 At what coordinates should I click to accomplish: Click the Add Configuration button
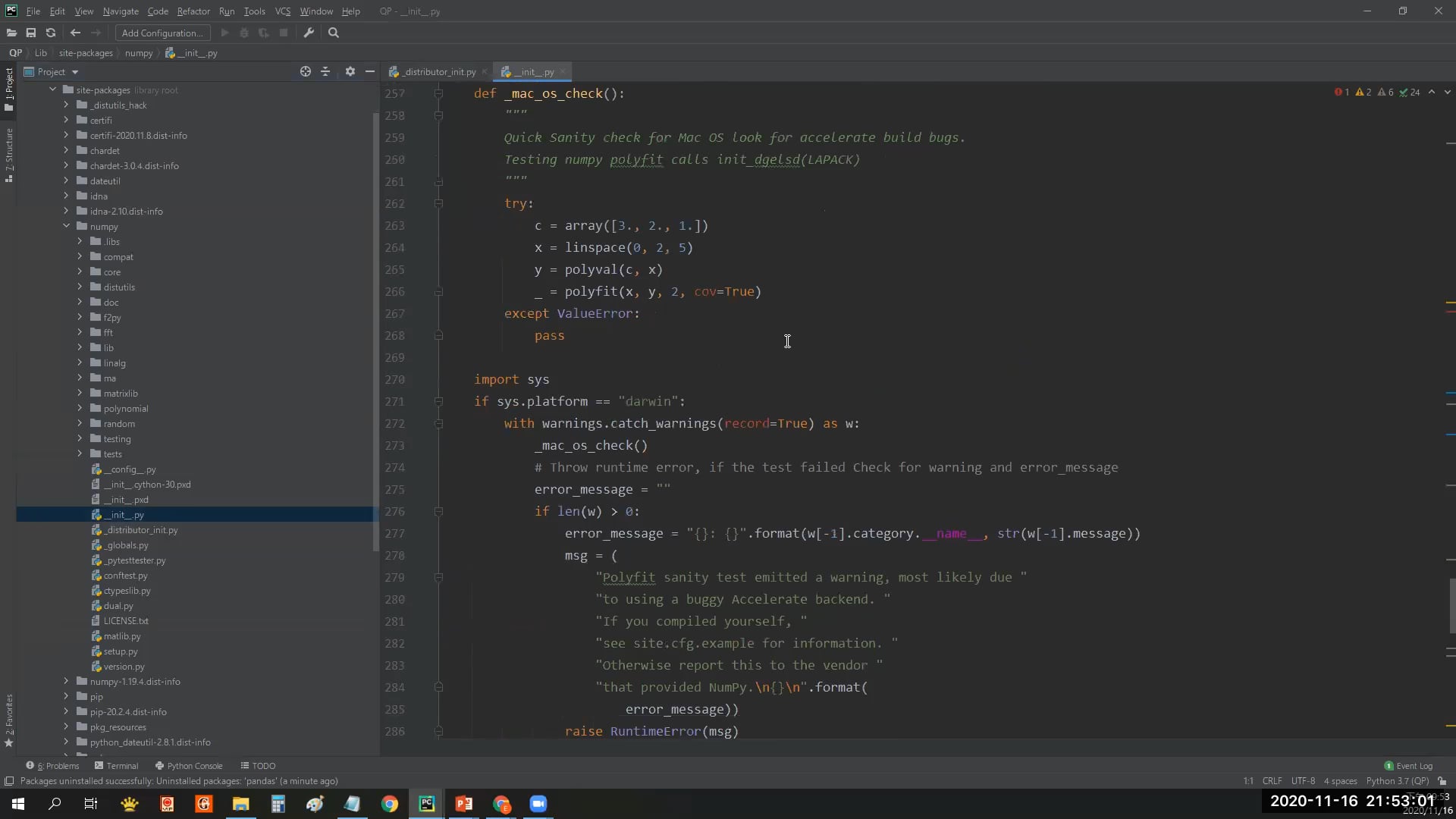click(x=162, y=33)
